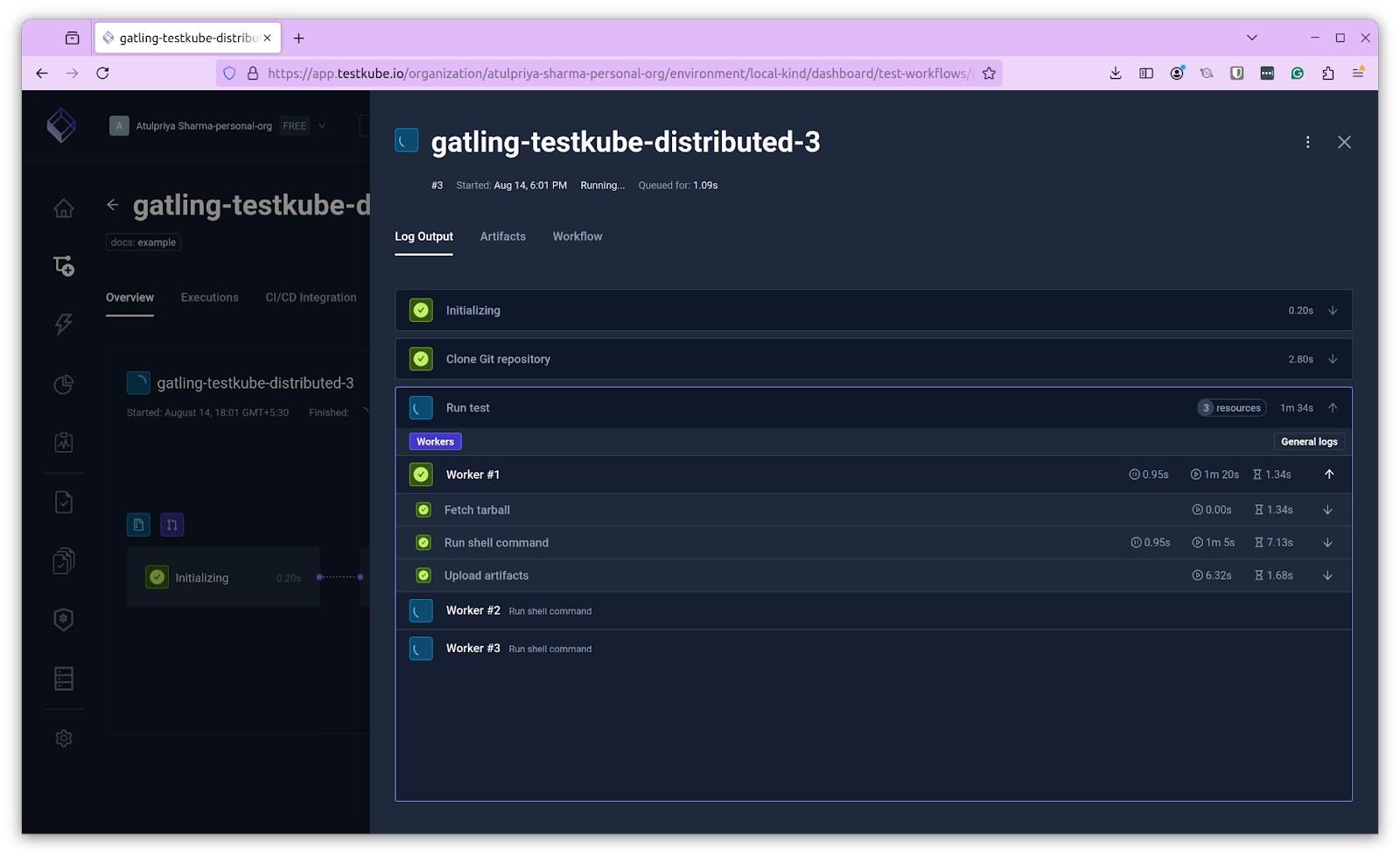1400x858 pixels.
Task: Open a new browser tab
Action: coord(299,38)
